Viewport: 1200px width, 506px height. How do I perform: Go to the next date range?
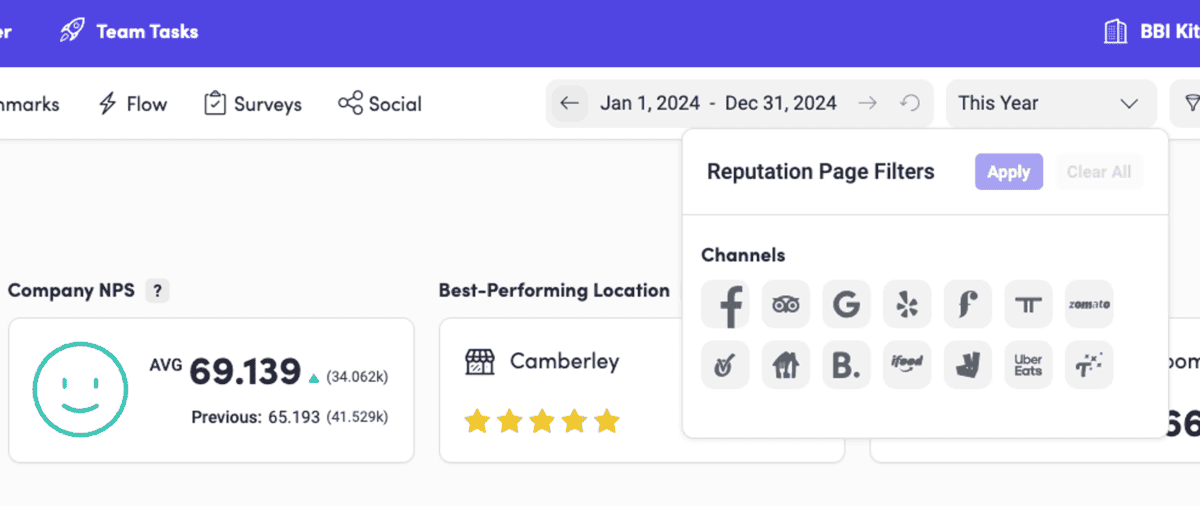point(868,103)
